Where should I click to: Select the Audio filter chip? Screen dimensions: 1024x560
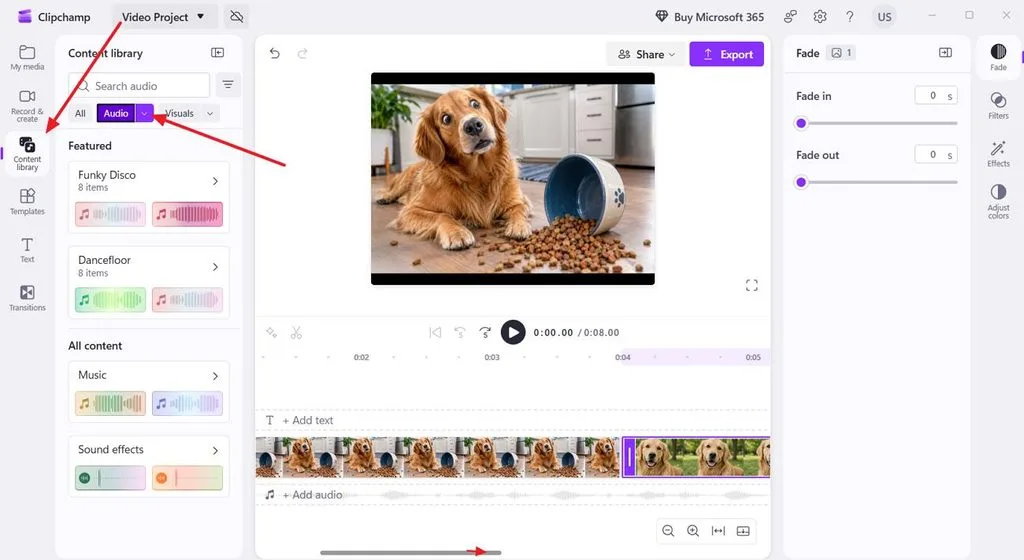pos(116,113)
